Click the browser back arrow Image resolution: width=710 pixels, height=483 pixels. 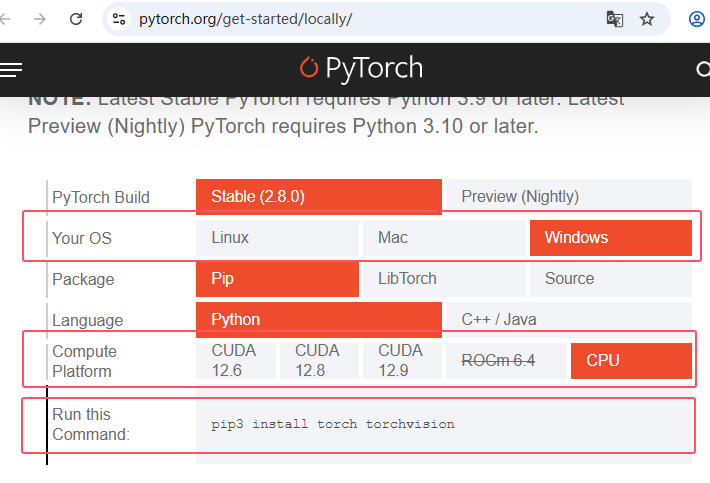pyautogui.click(x=4, y=19)
